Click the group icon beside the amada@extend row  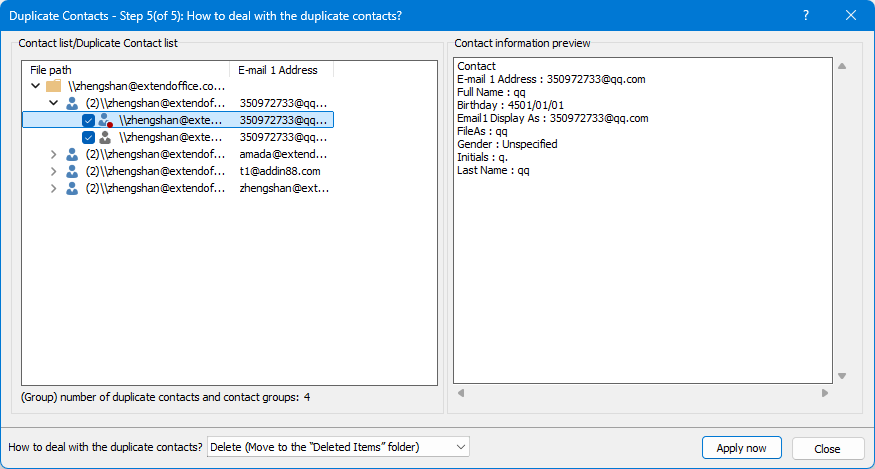[71, 154]
